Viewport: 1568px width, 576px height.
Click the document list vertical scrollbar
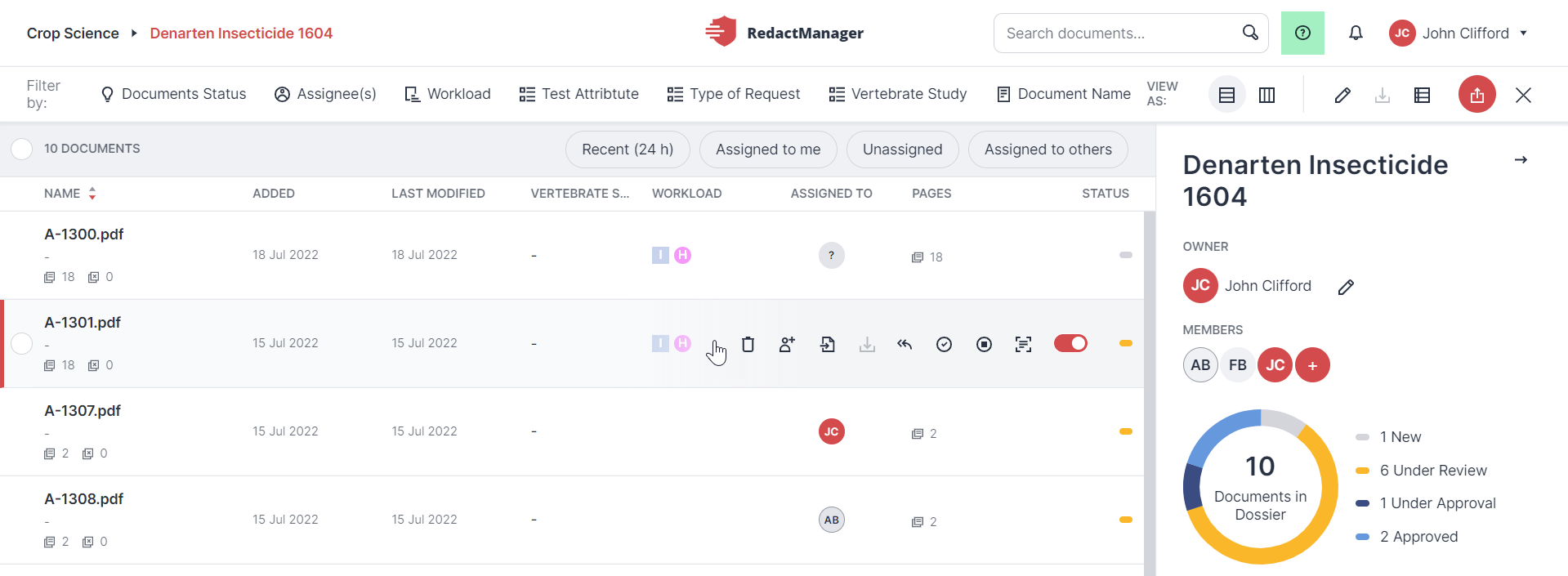(1150, 392)
